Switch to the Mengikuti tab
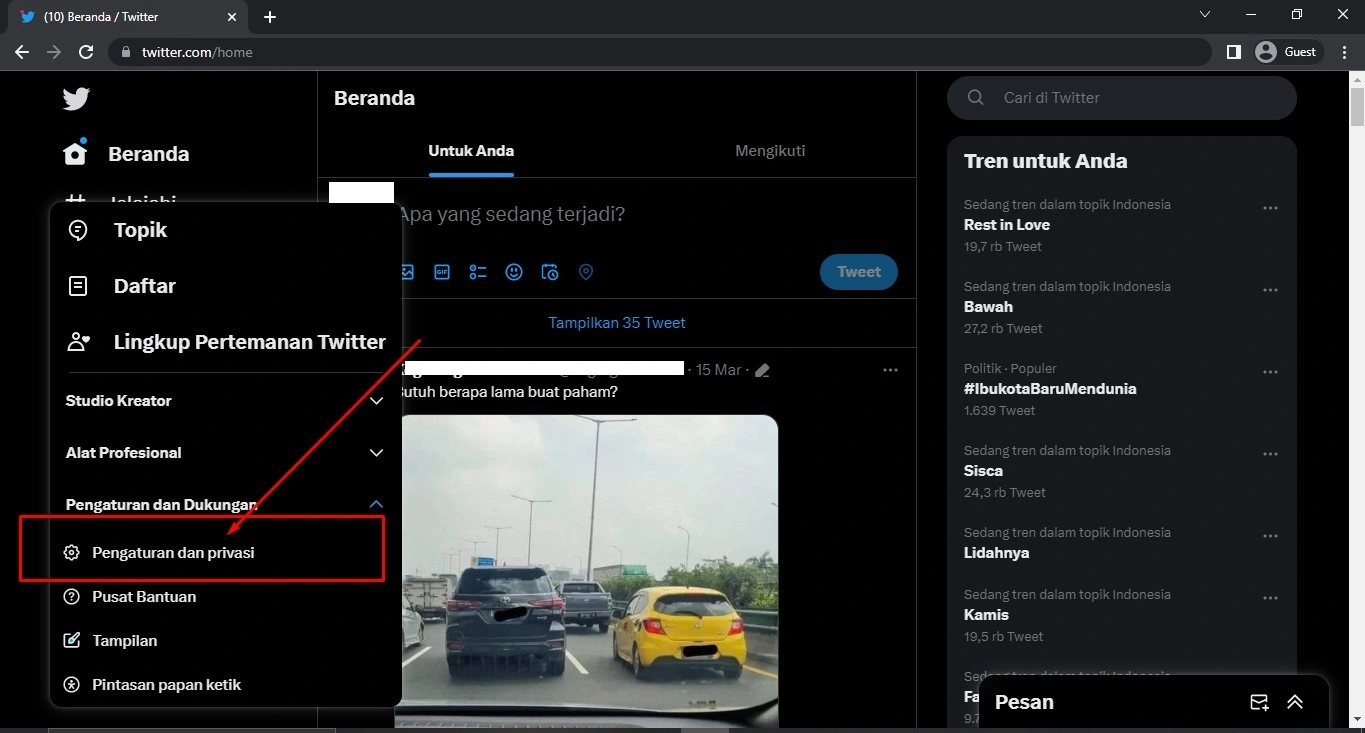 pyautogui.click(x=770, y=151)
